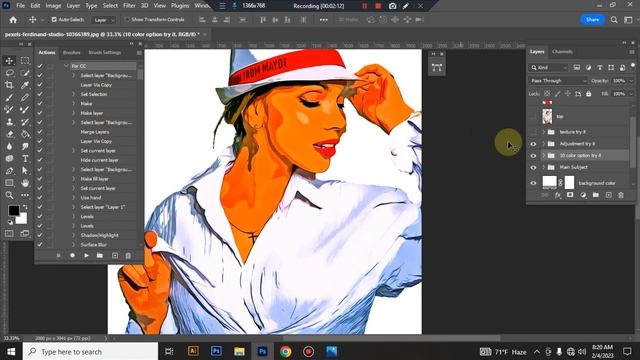The height and width of the screenshot is (360, 640).
Task: Pick the Crop tool
Action: [9, 85]
